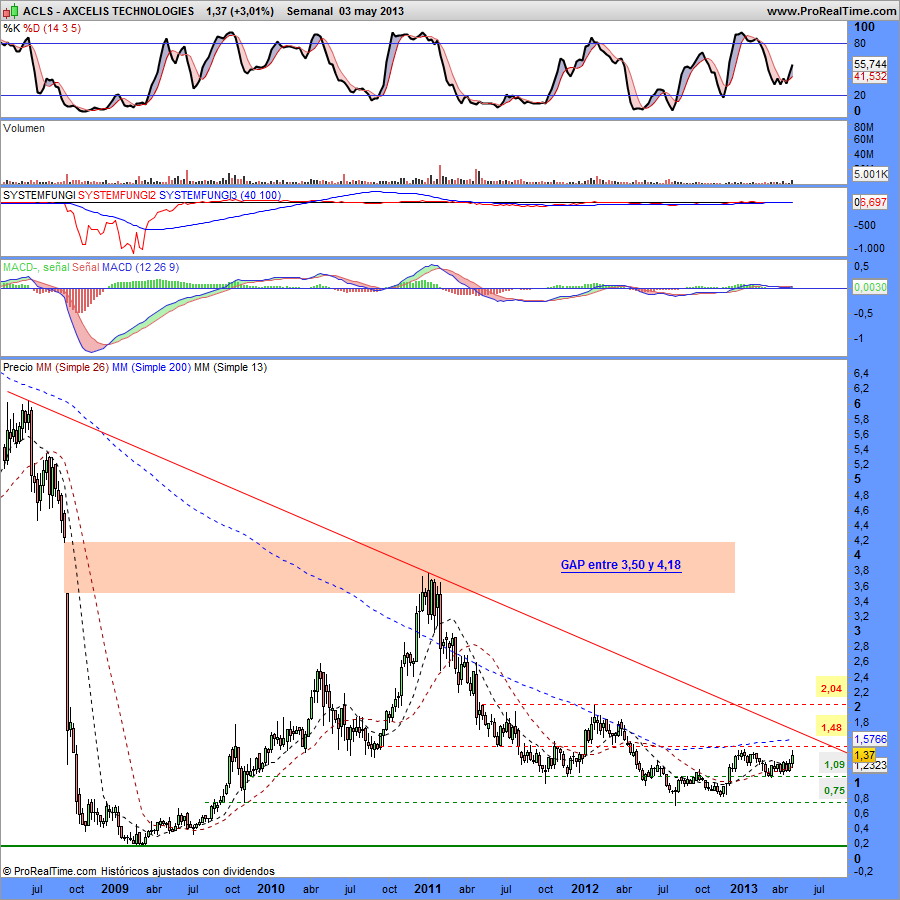Click the 2009 year label on the time axis
900x900 pixels.
coord(115,889)
